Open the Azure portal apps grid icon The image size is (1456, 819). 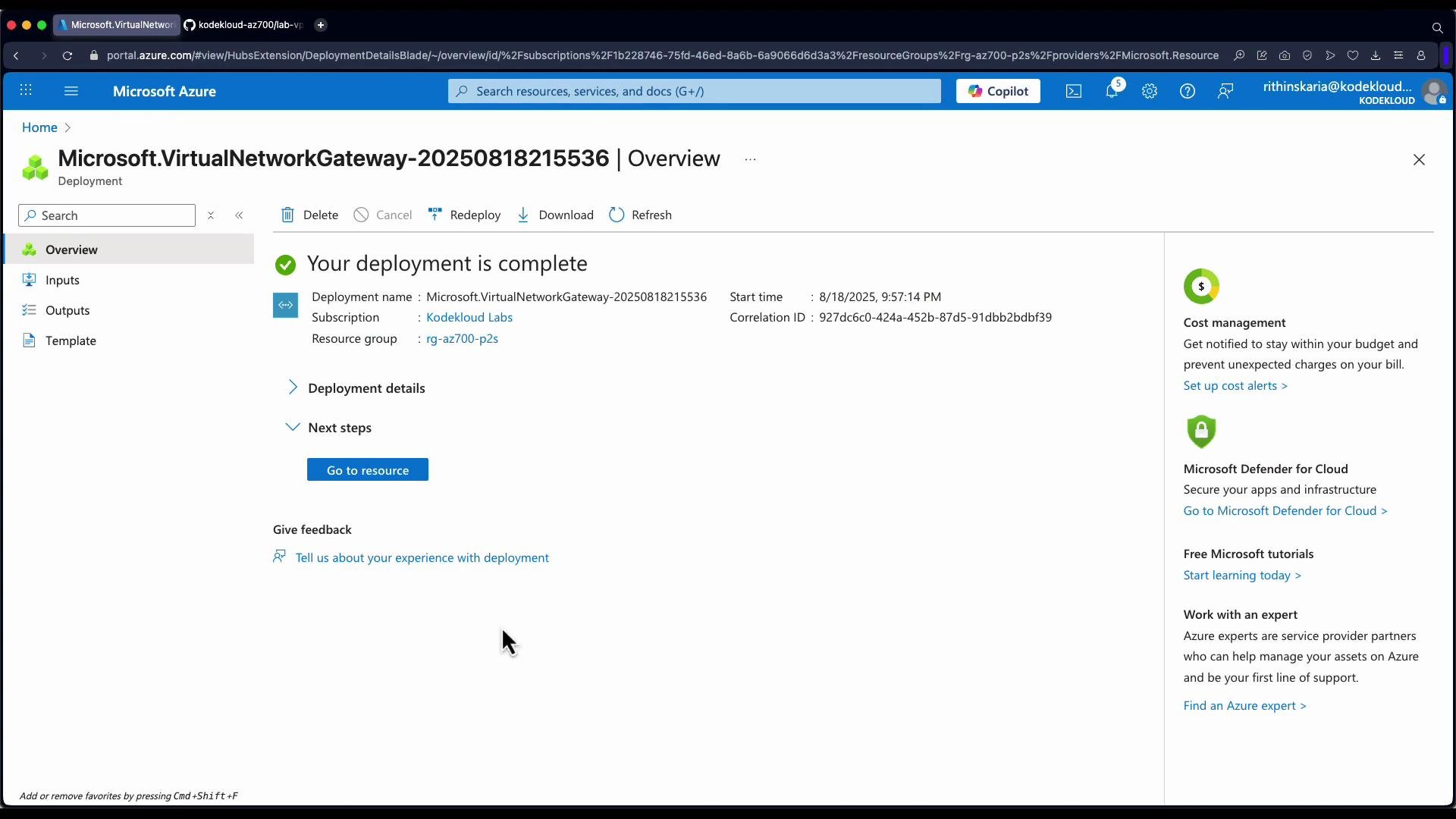pos(26,91)
